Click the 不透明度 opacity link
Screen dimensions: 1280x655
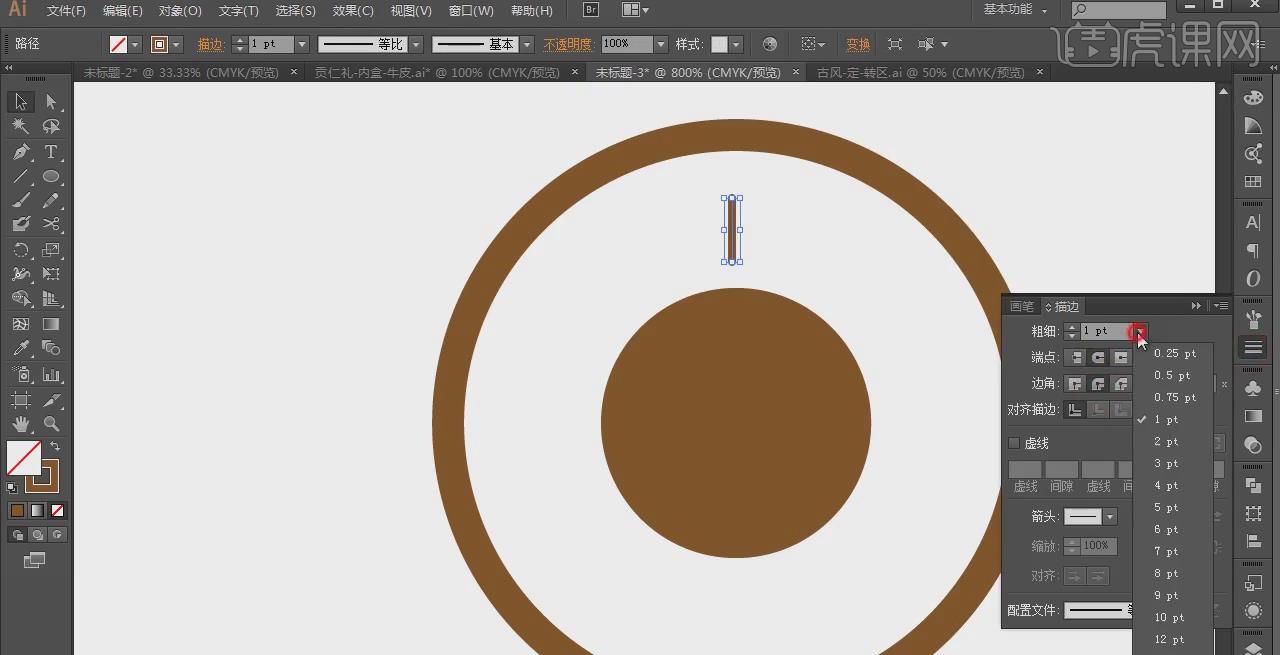568,44
